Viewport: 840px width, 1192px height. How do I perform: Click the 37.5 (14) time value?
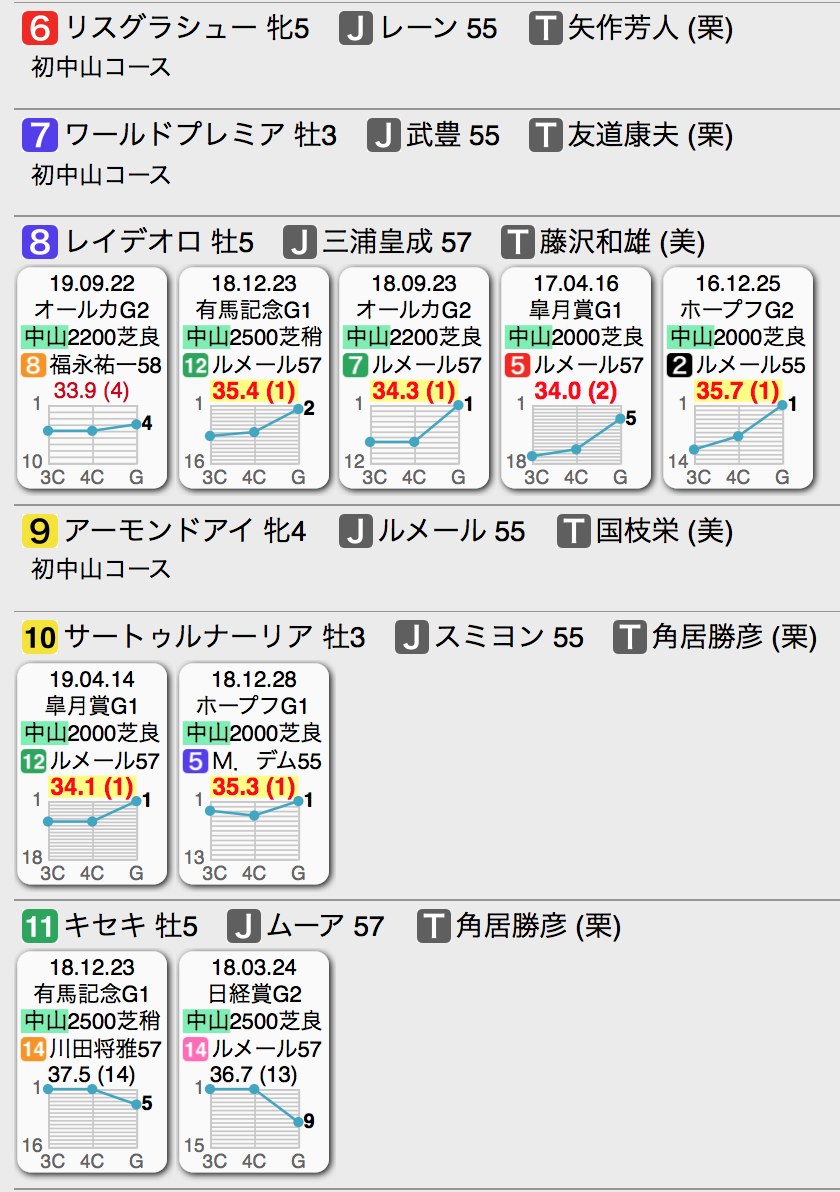92,1075
